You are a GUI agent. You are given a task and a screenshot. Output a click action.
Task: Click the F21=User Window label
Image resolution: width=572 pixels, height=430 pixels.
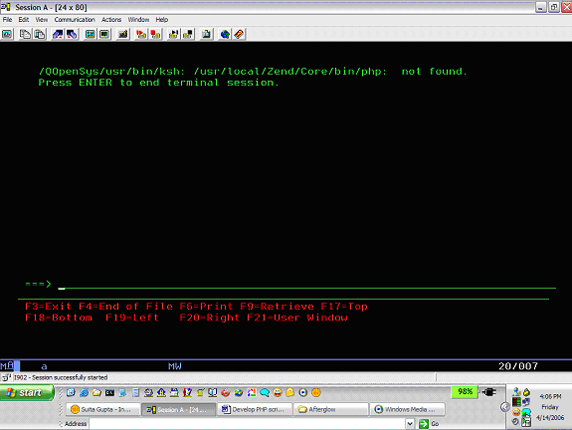(x=297, y=318)
